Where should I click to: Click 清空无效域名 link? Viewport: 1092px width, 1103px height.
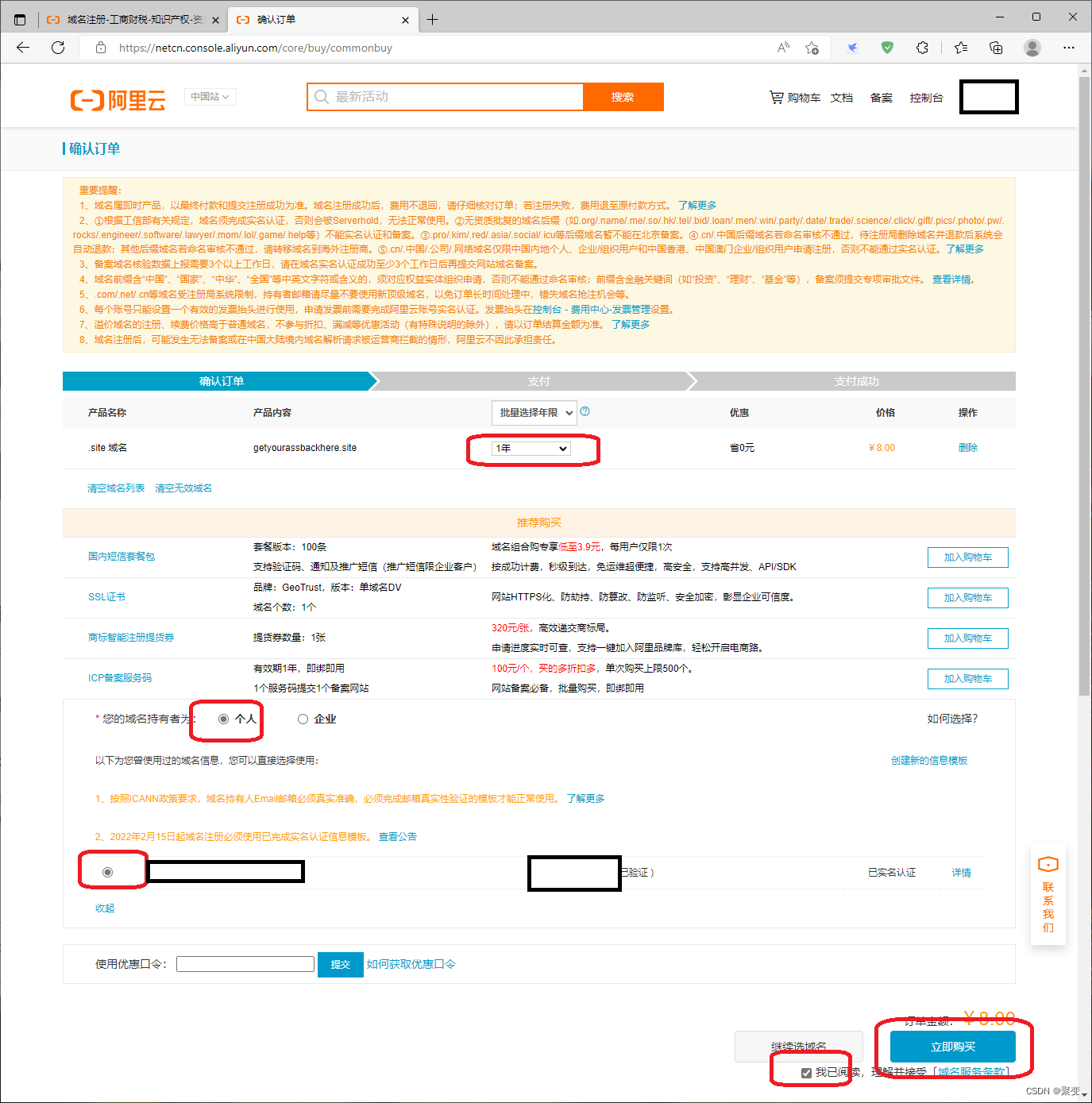point(183,488)
